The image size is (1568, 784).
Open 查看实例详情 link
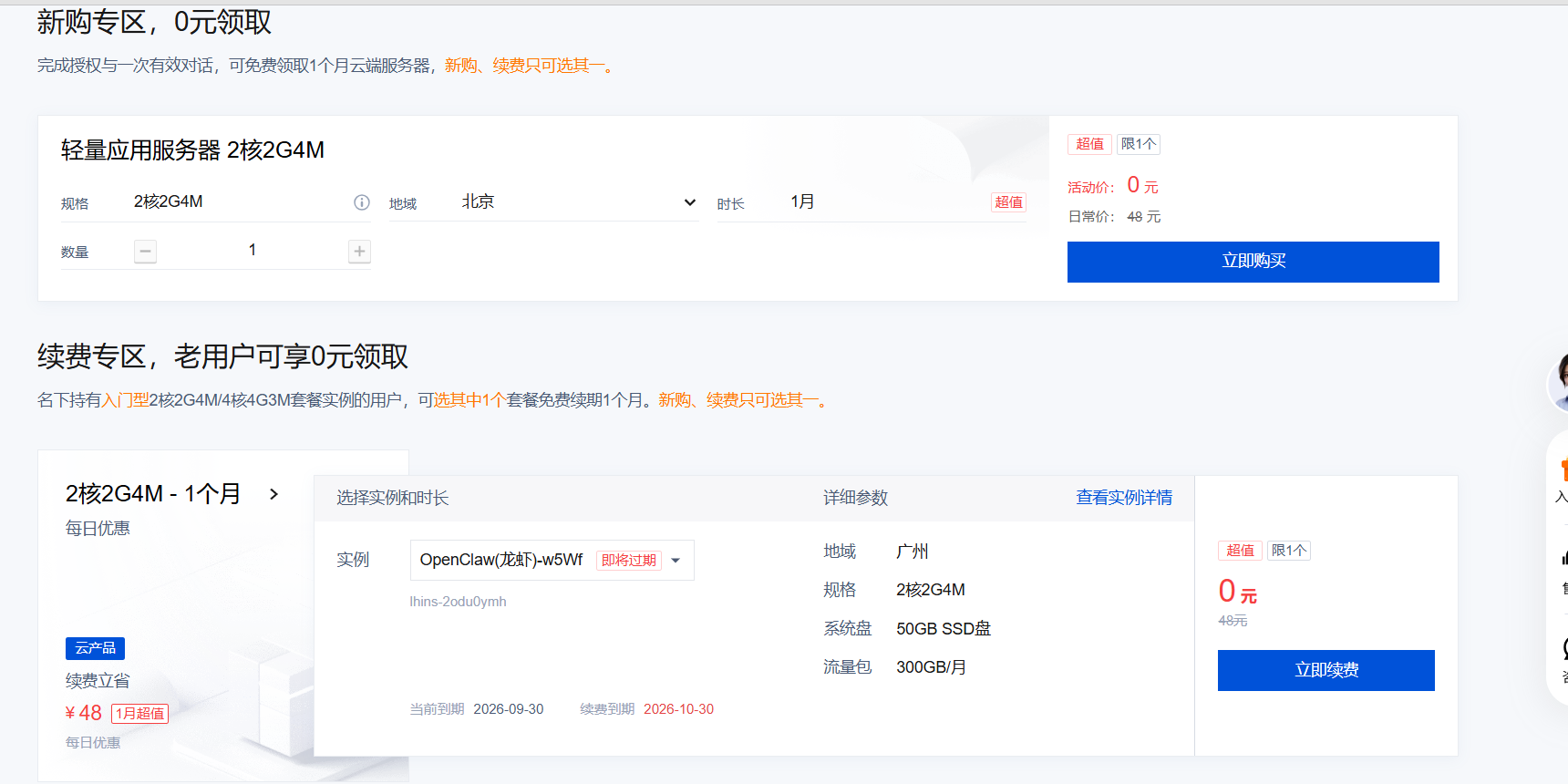pyautogui.click(x=1124, y=498)
